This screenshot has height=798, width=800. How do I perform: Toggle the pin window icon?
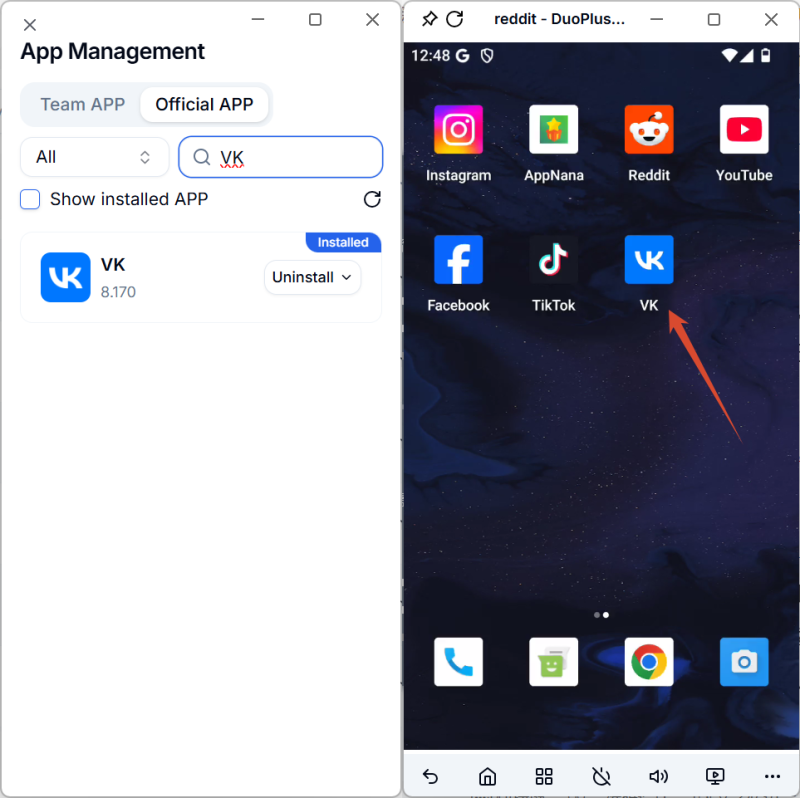point(429,19)
